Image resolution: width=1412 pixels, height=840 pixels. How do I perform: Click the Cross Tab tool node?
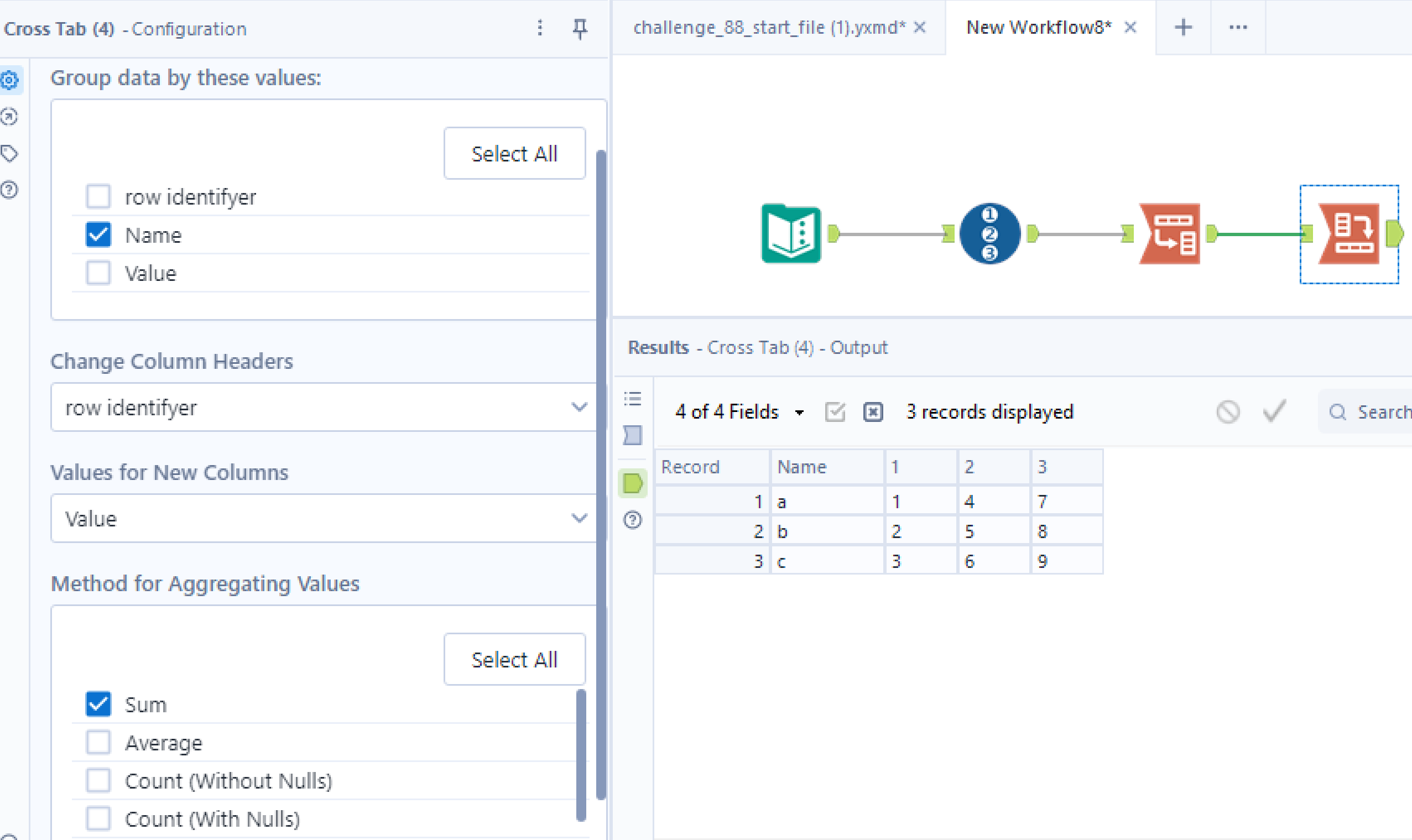(1348, 234)
